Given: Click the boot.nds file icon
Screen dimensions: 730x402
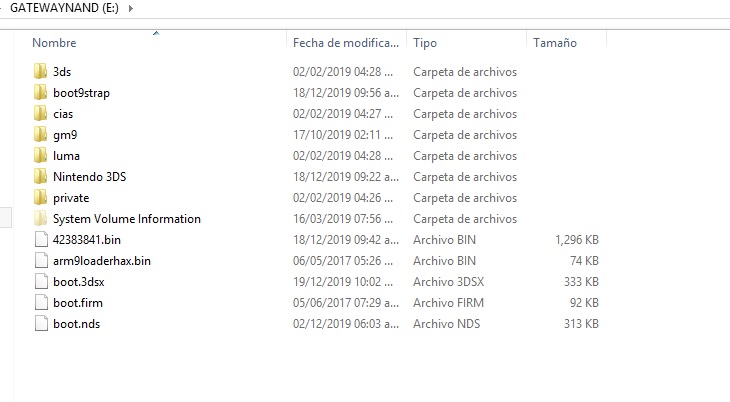Looking at the screenshot, I should tap(41, 323).
